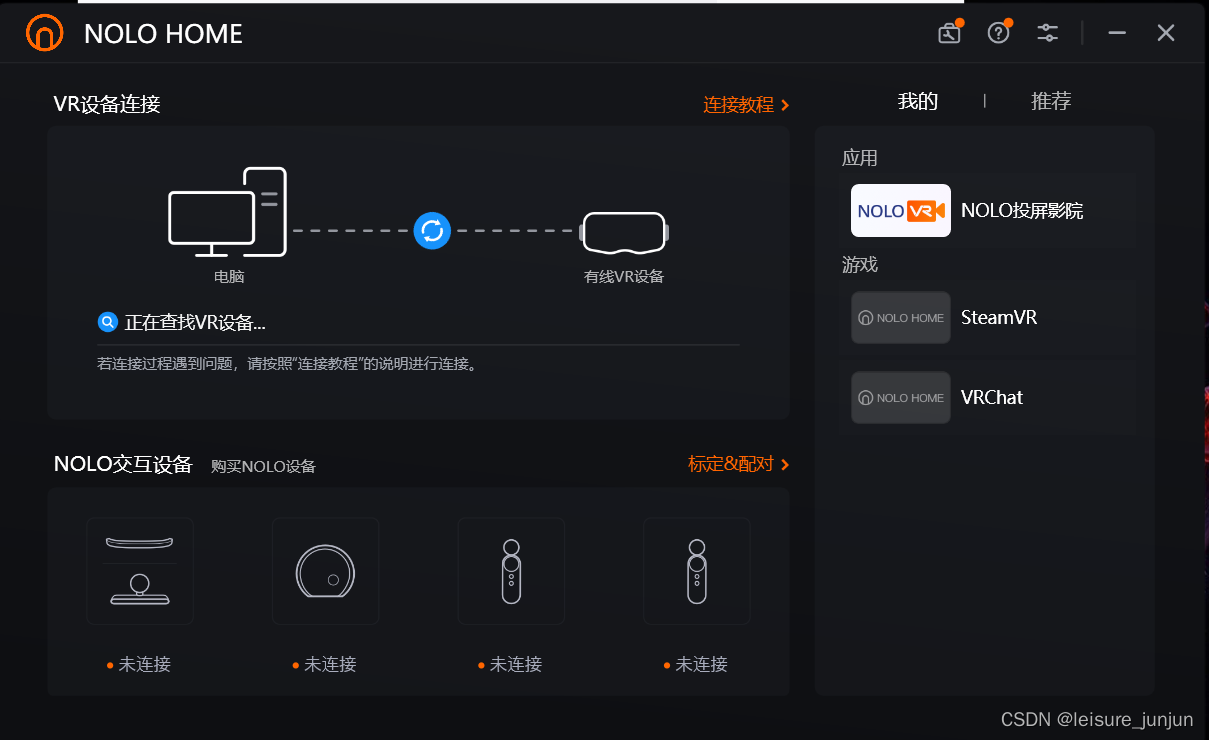The width and height of the screenshot is (1209, 740).
Task: Click the wired VR headset icon
Action: pos(624,233)
